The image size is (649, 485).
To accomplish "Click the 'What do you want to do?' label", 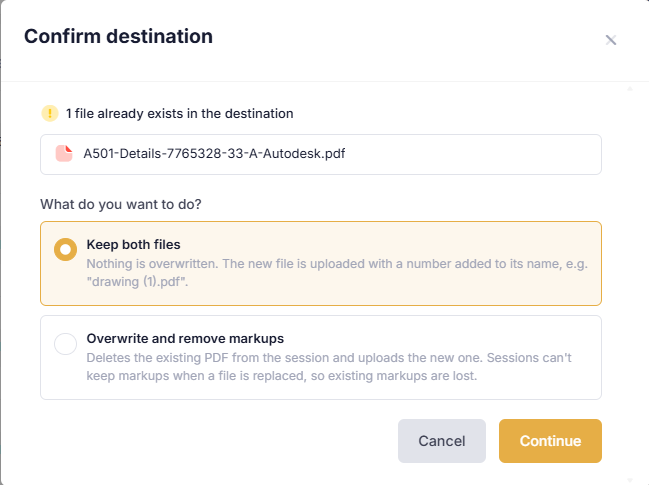I will [x=121, y=204].
